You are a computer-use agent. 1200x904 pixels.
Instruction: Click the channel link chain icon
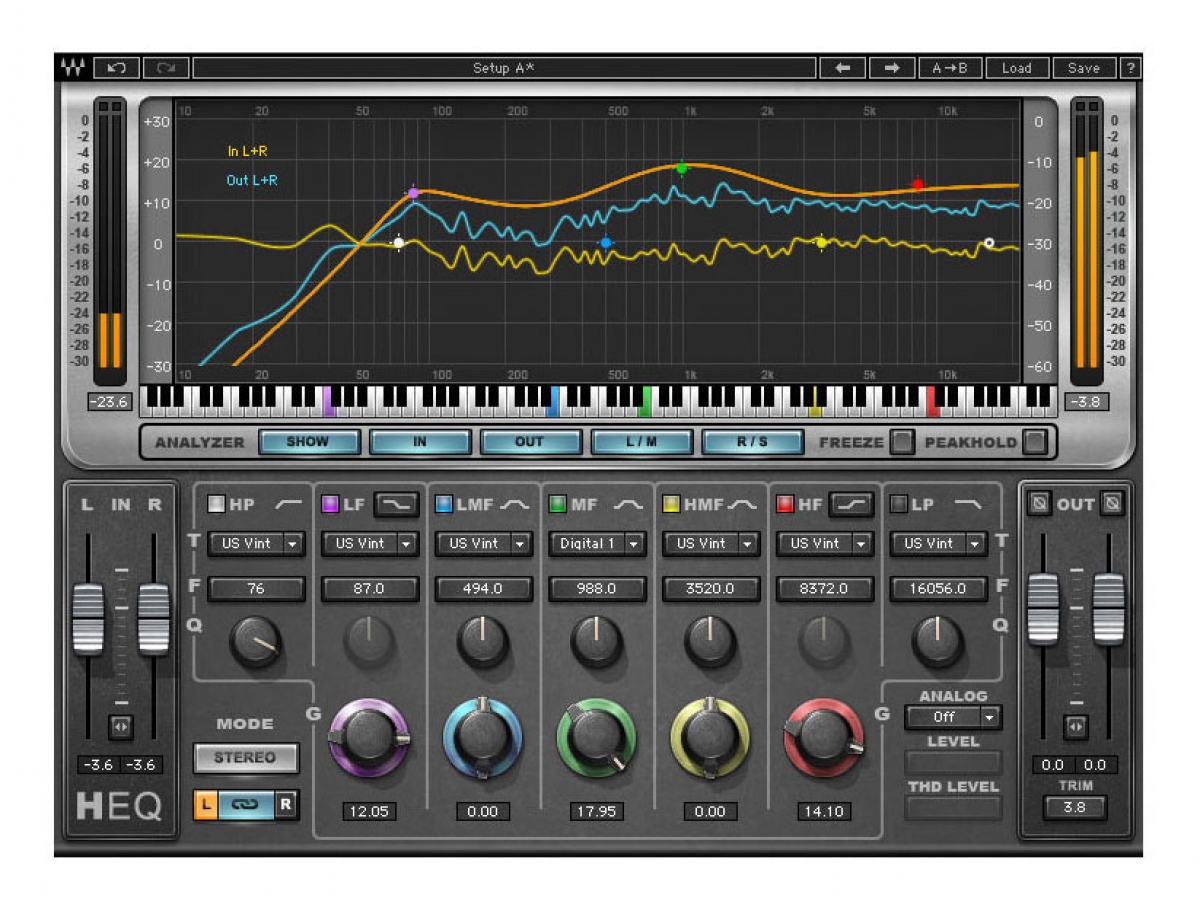click(246, 803)
